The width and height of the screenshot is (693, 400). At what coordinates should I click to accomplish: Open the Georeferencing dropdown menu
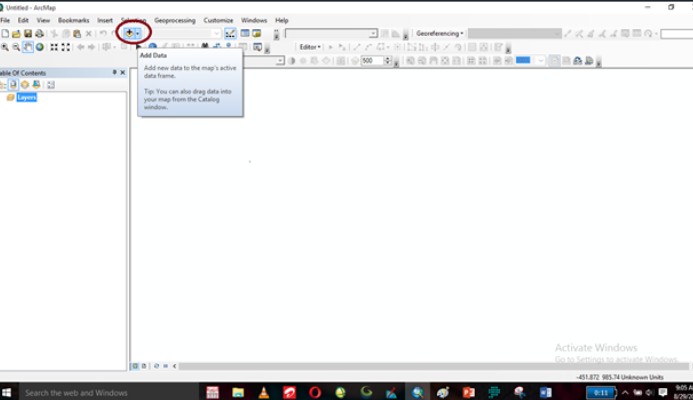(x=440, y=34)
